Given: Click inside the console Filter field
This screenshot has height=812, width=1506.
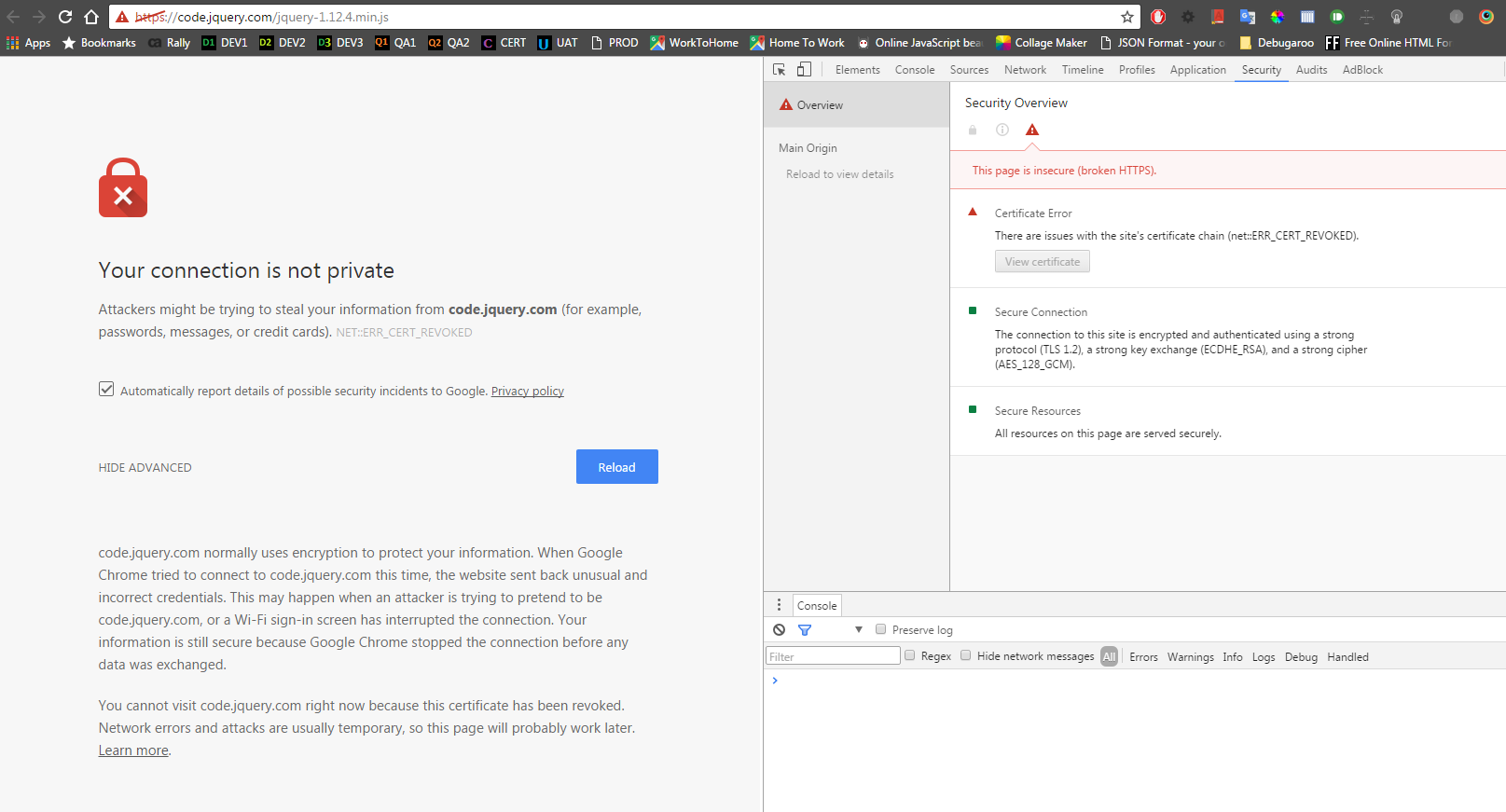Looking at the screenshot, I should [833, 656].
